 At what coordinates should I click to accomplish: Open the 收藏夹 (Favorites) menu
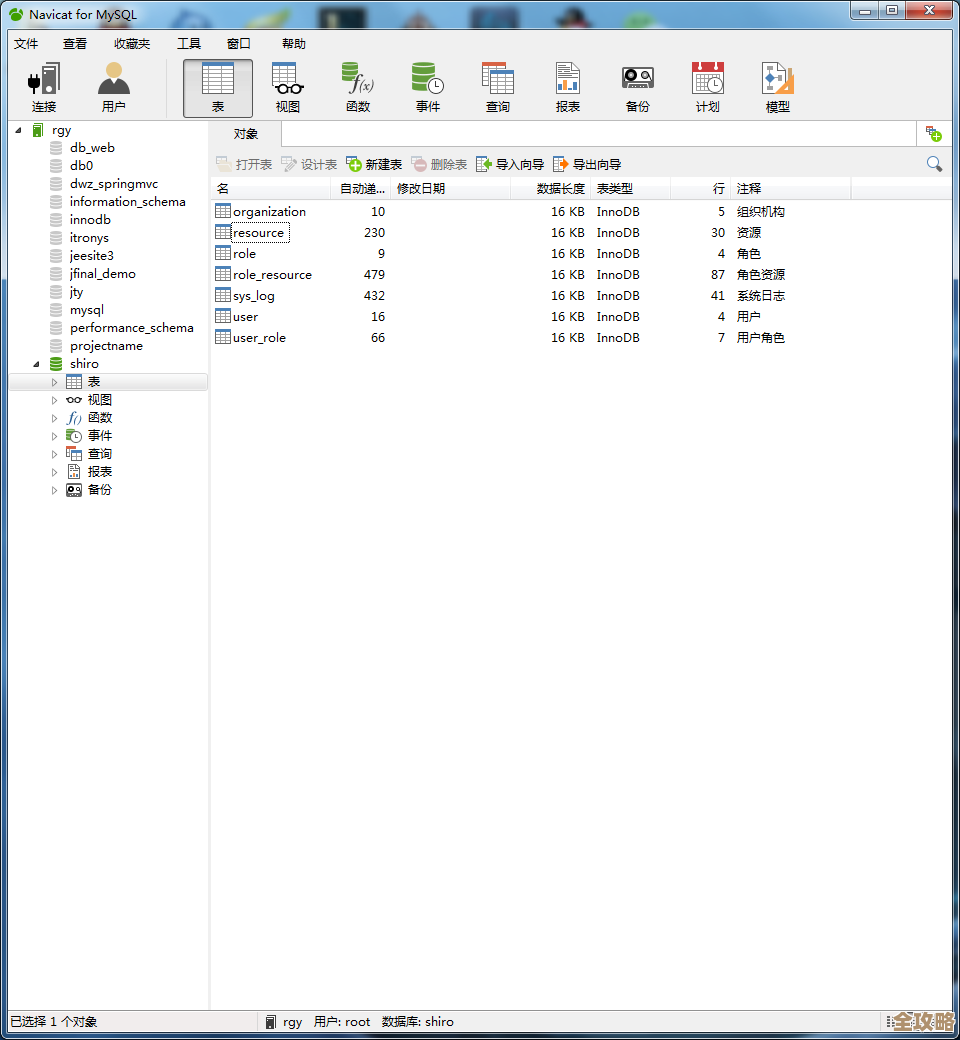click(132, 44)
